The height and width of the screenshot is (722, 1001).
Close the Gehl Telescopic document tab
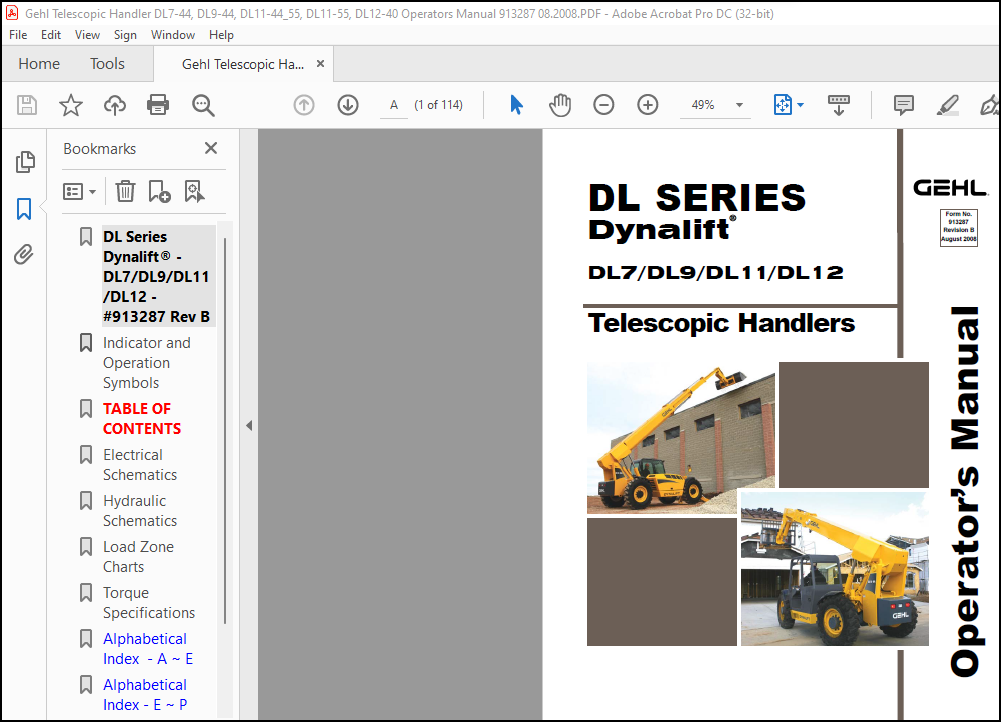click(x=320, y=63)
